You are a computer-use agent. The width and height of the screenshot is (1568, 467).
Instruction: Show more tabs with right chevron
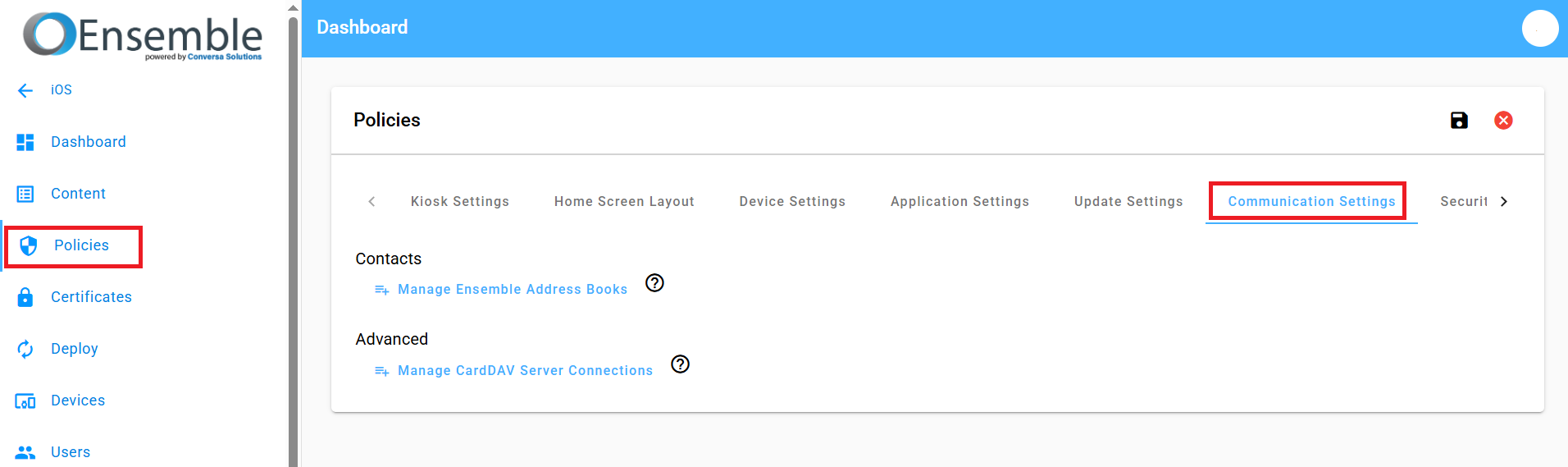click(x=1503, y=201)
